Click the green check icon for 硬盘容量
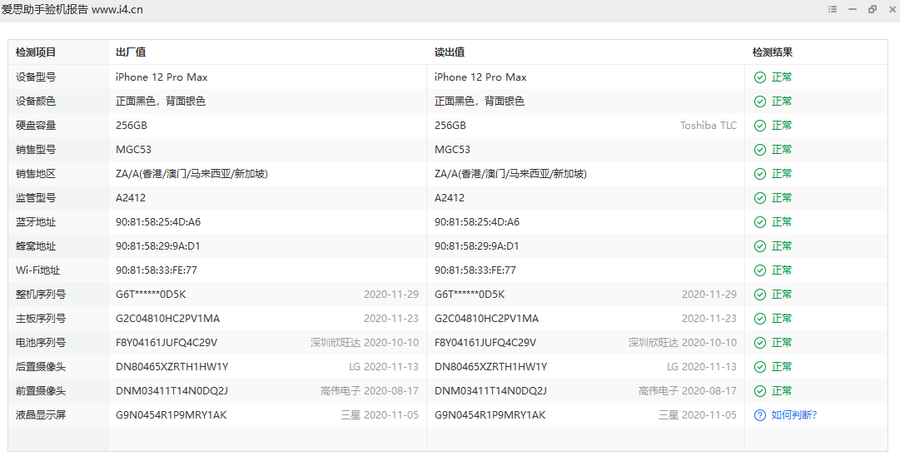900x456 pixels. point(760,126)
